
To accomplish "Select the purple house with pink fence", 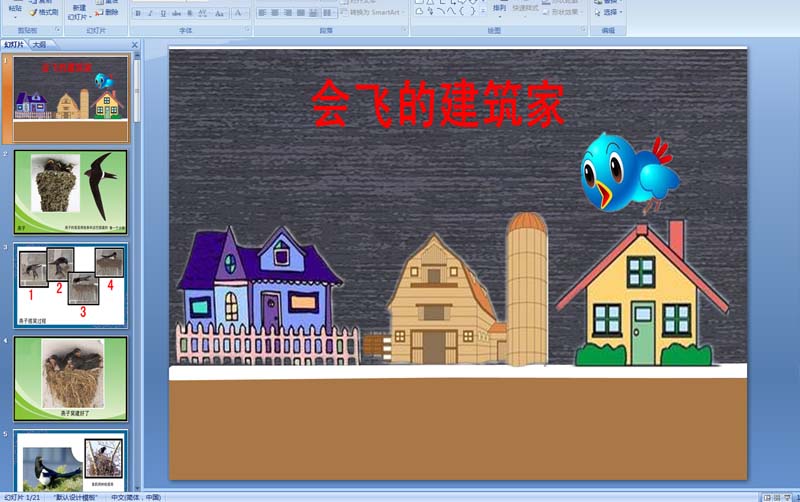I will 266,296.
